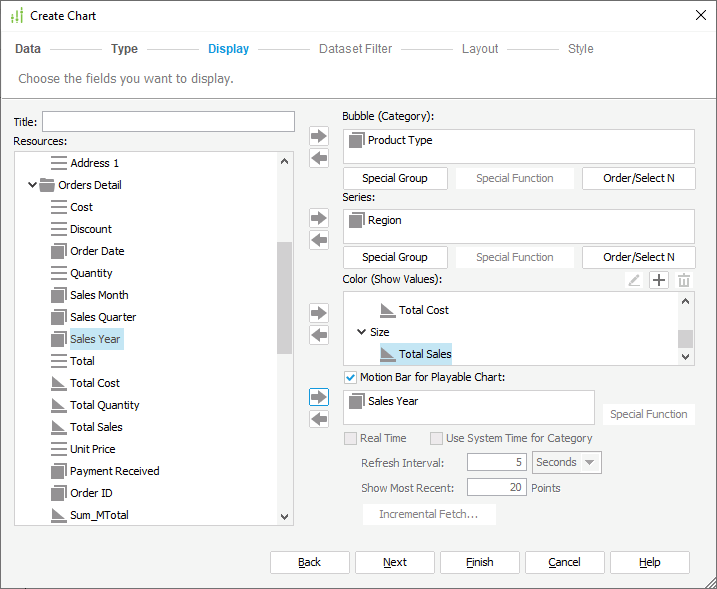This screenshot has height=589, width=717.
Task: Go to the Type step
Action: click(124, 49)
